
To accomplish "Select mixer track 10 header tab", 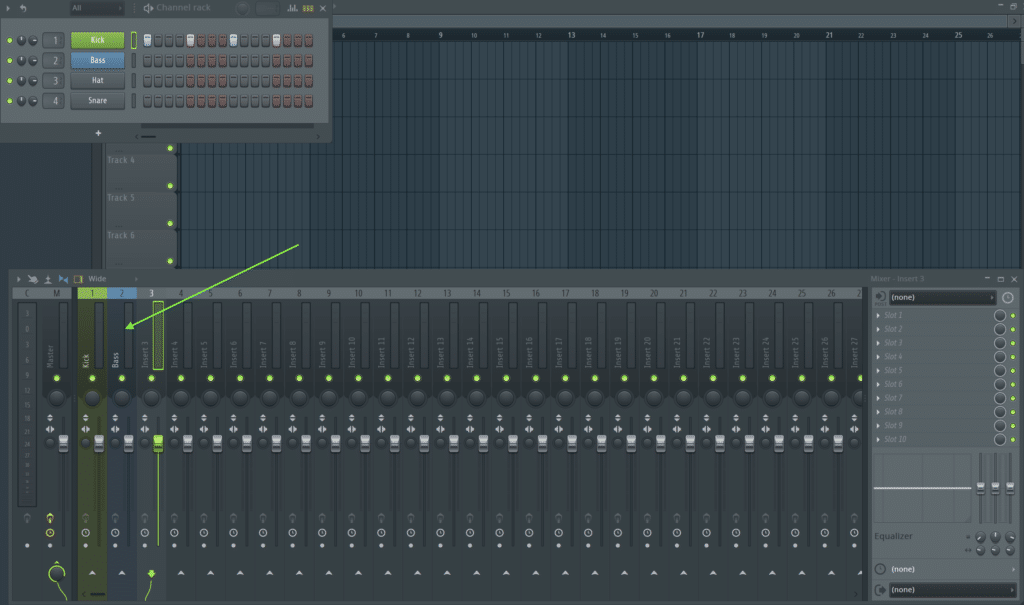I will click(359, 293).
